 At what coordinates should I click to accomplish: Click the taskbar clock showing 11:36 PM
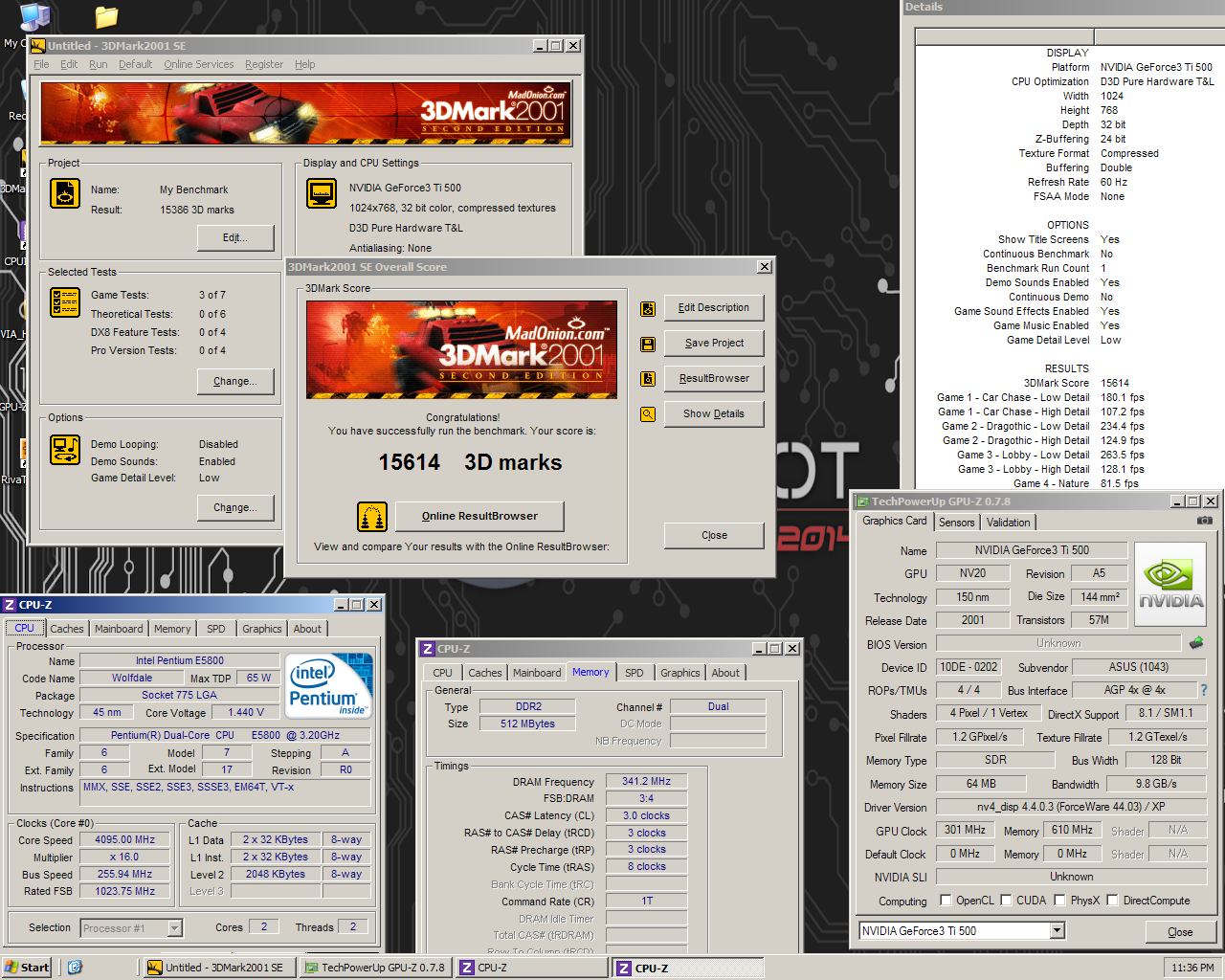tap(1192, 968)
